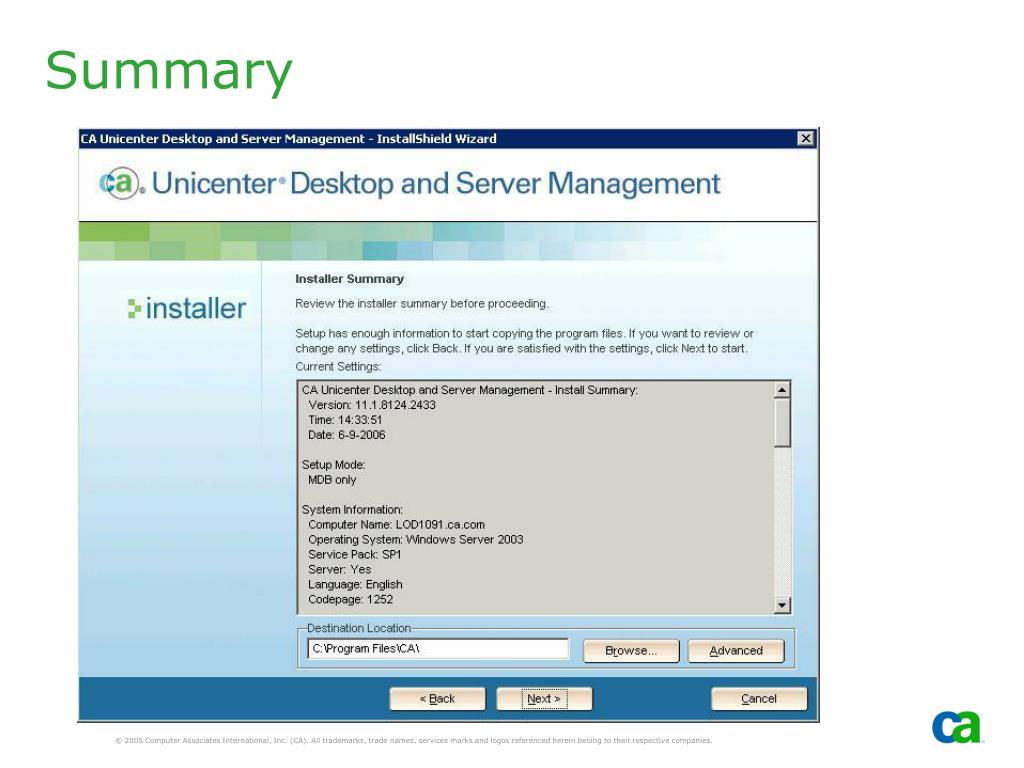Click 'Review the installer summary before proceeding' text

click(422, 304)
